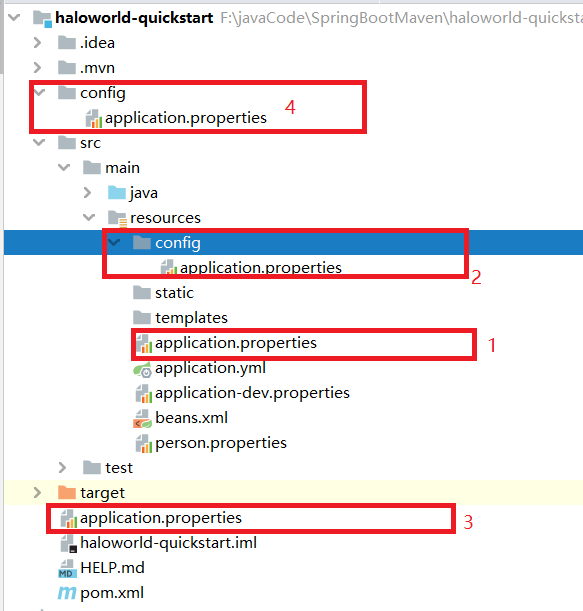The width and height of the screenshot is (583, 611).
Task: Click the pom.xml Maven icon
Action: pos(67,593)
